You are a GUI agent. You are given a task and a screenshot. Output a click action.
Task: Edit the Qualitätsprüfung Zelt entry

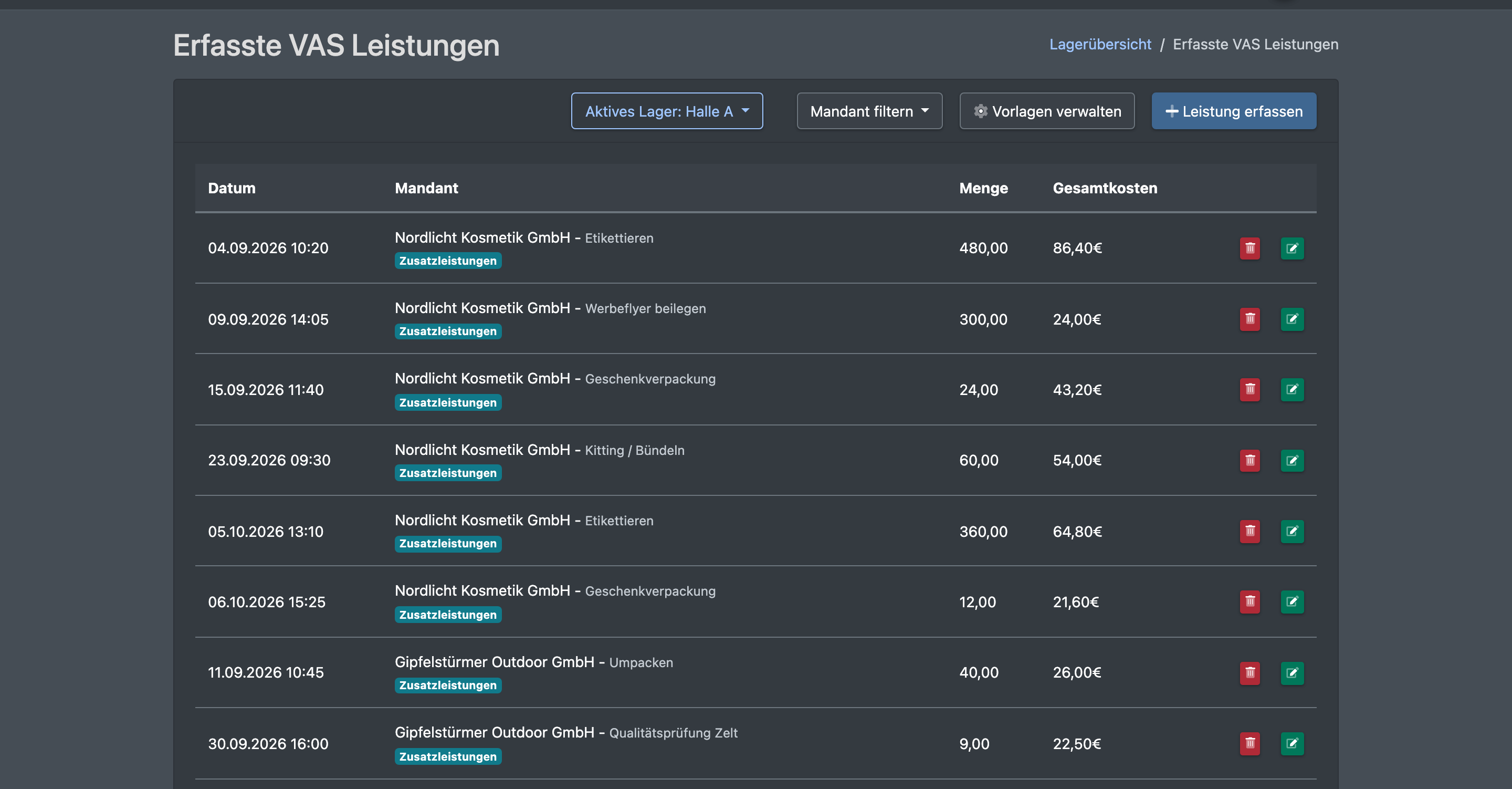click(1292, 744)
